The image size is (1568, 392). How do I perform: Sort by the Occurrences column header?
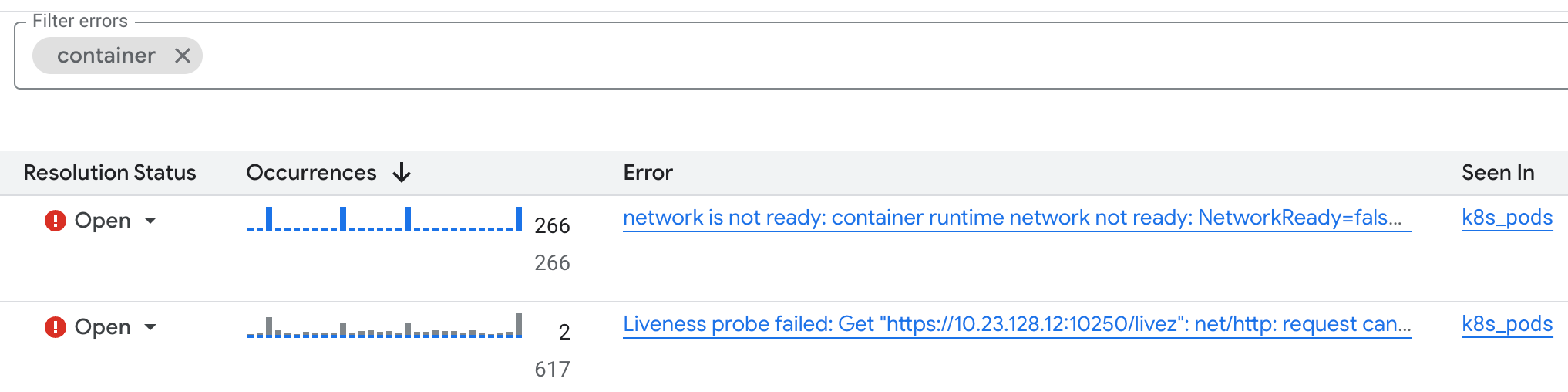[x=311, y=173]
